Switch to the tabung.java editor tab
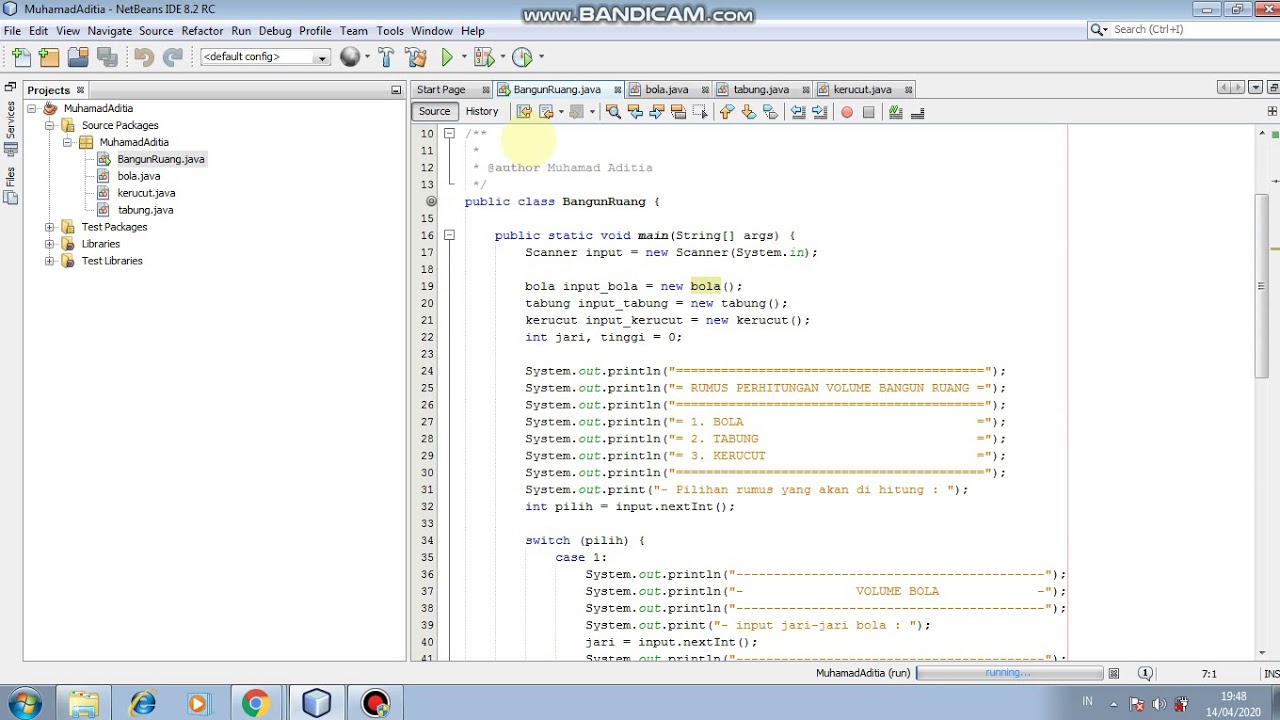 [760, 89]
